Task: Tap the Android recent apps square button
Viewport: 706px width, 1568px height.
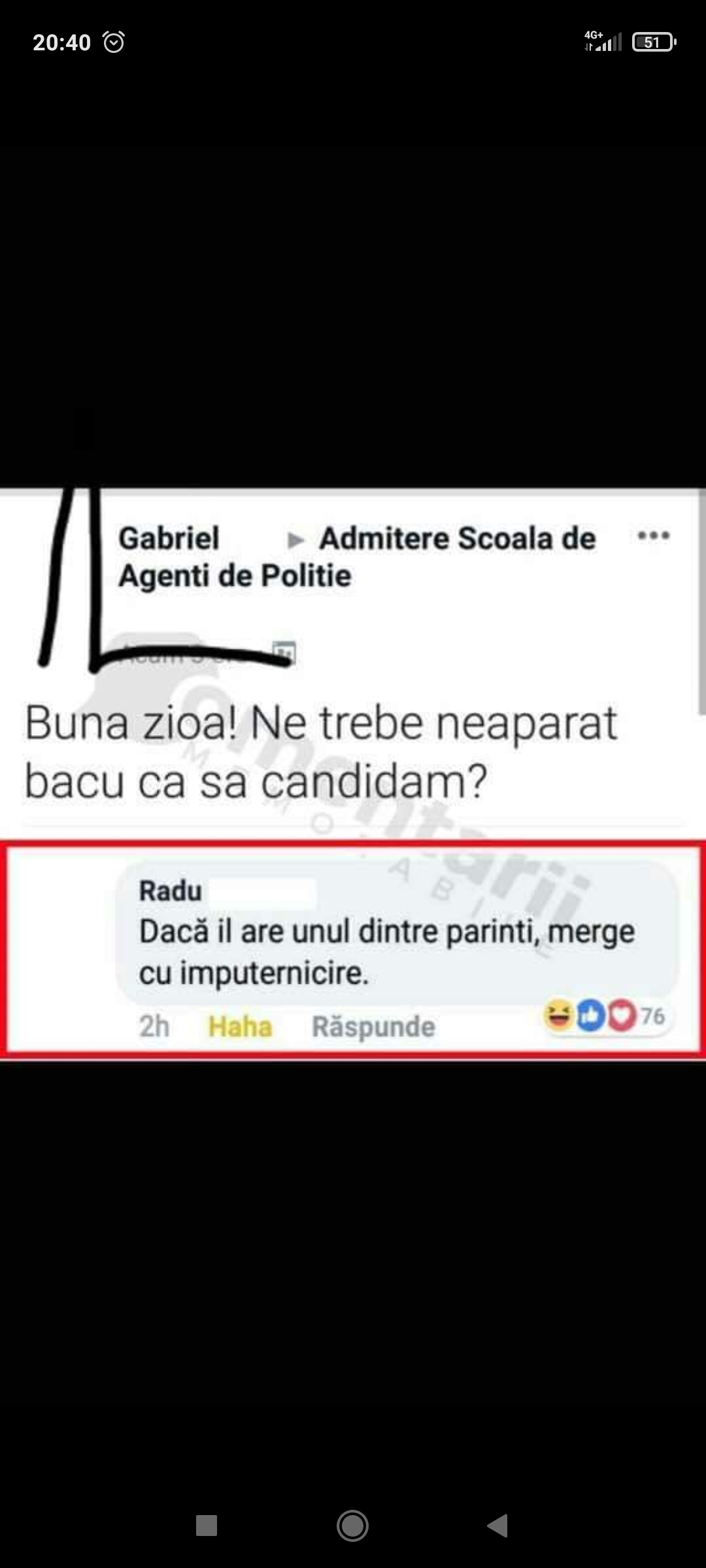Action: click(207, 1526)
